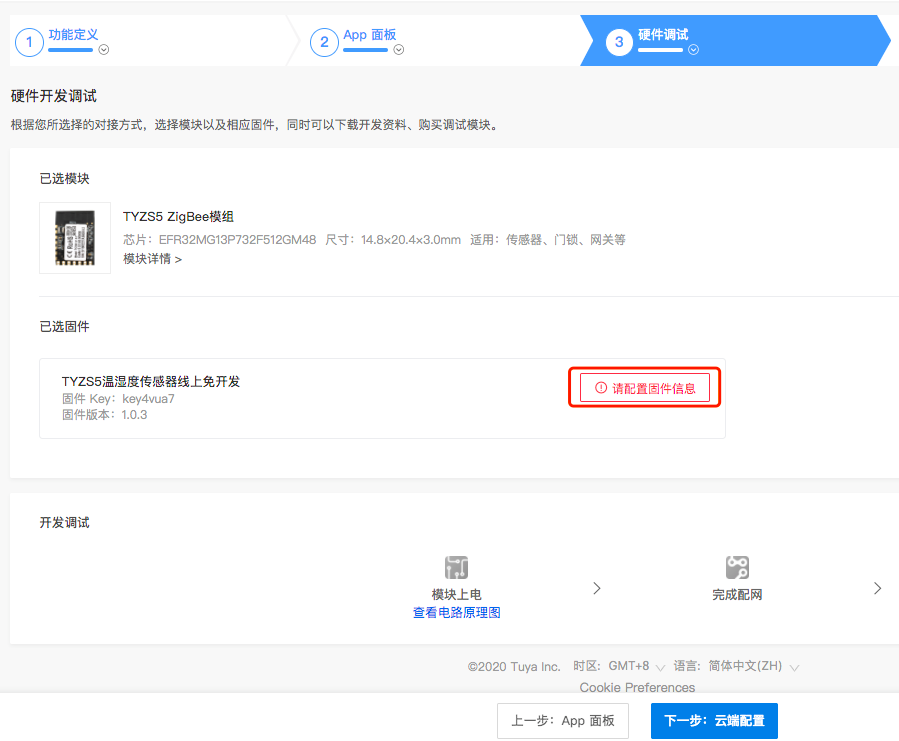Click the 下一步：云端配置 button

tap(713, 720)
